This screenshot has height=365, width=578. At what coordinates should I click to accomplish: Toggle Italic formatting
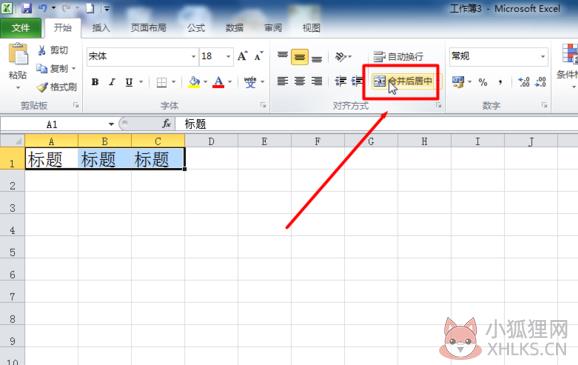click(112, 82)
